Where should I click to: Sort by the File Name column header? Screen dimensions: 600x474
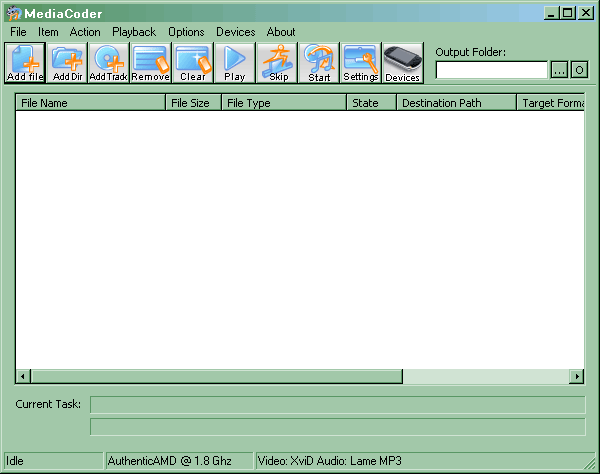90,103
